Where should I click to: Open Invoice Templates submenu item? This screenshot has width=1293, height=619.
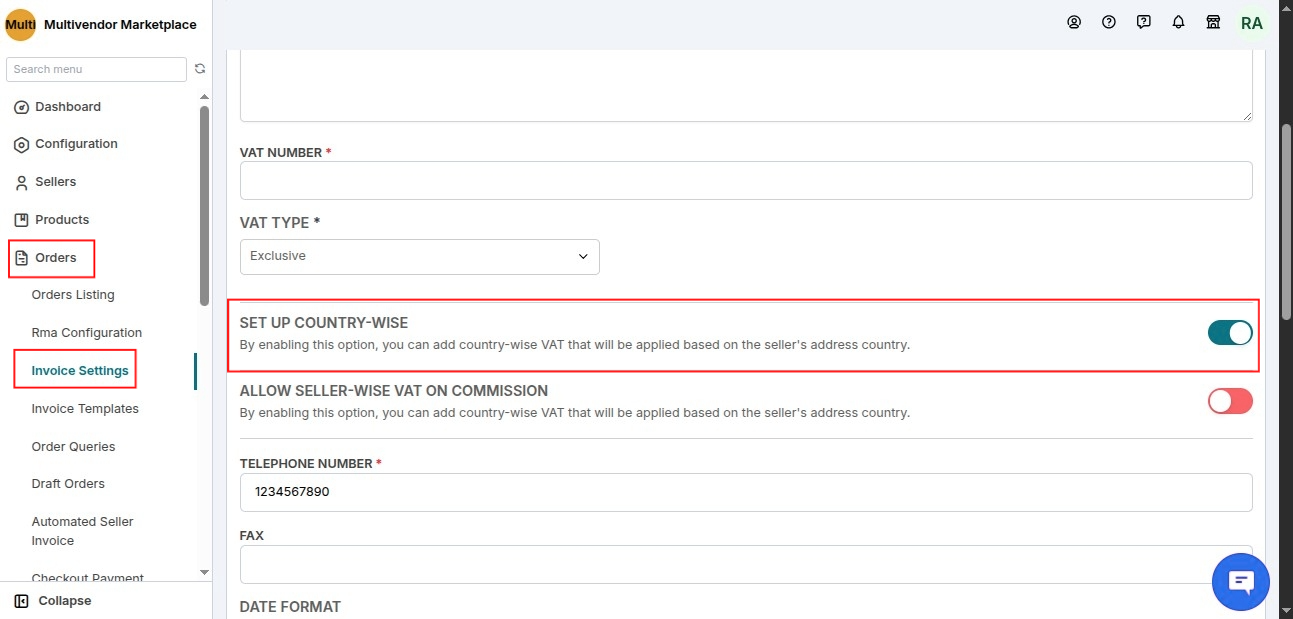coord(85,409)
